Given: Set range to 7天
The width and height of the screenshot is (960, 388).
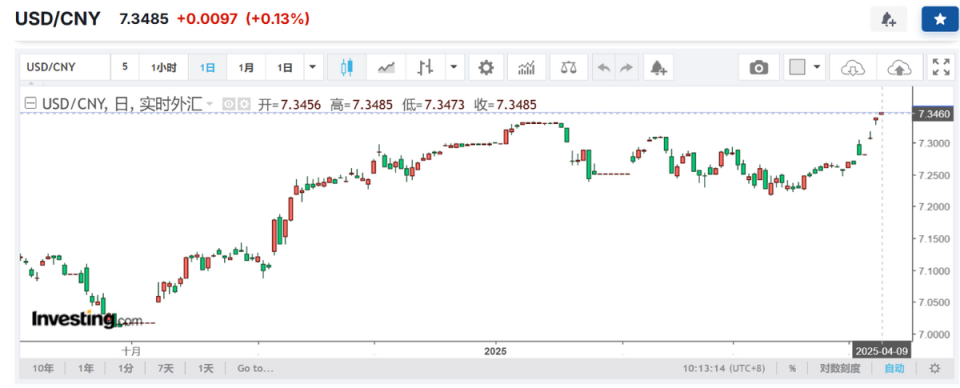Looking at the screenshot, I should coord(165,368).
